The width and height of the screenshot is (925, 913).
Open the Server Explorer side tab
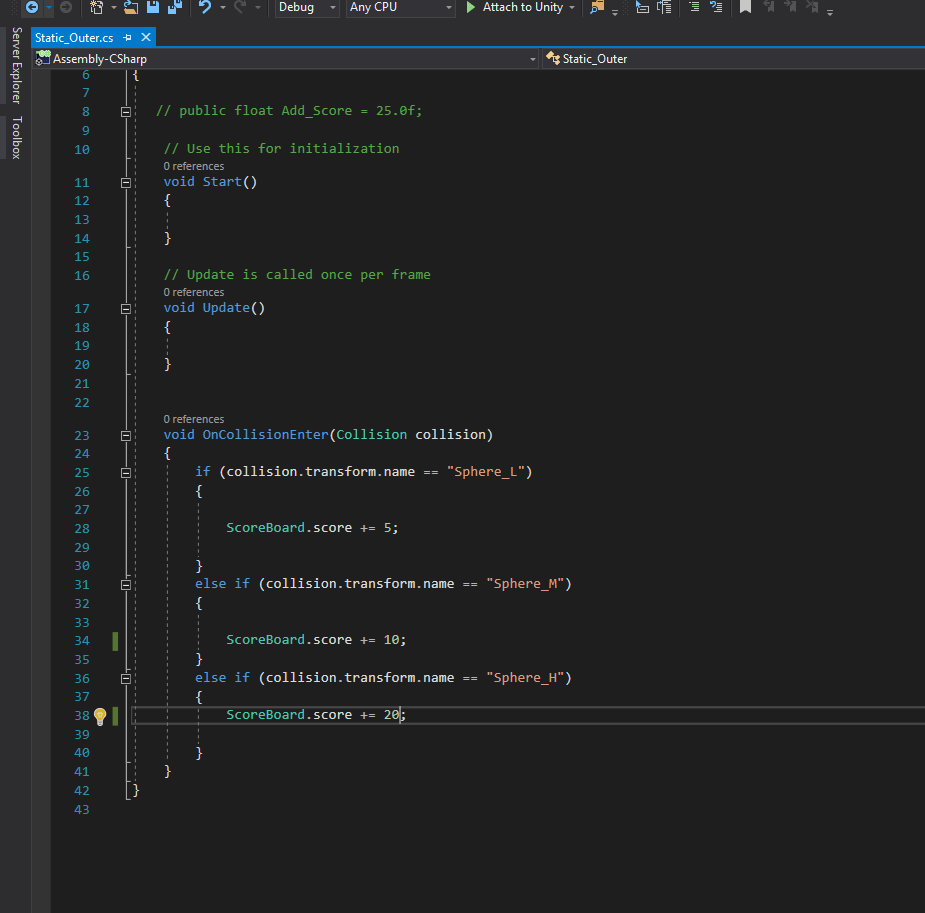pos(15,66)
